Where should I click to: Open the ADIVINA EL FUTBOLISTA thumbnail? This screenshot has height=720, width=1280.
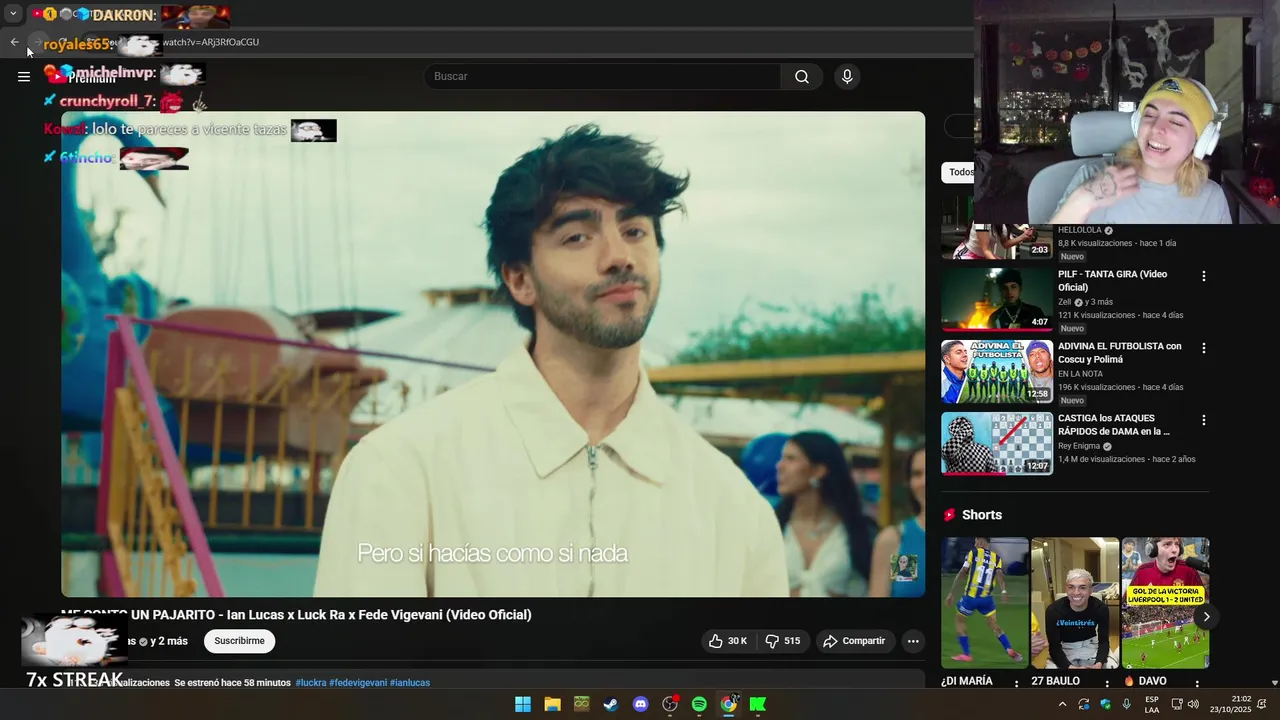[x=997, y=371]
